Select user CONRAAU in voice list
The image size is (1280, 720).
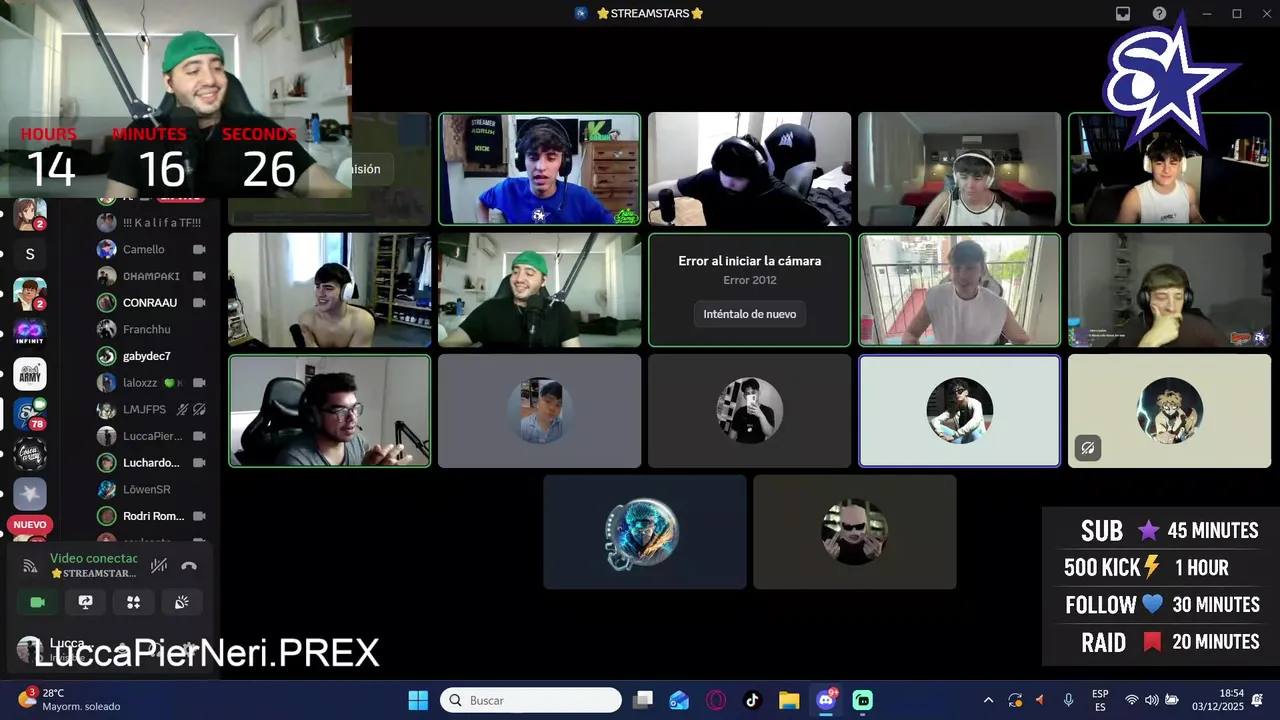click(x=151, y=302)
